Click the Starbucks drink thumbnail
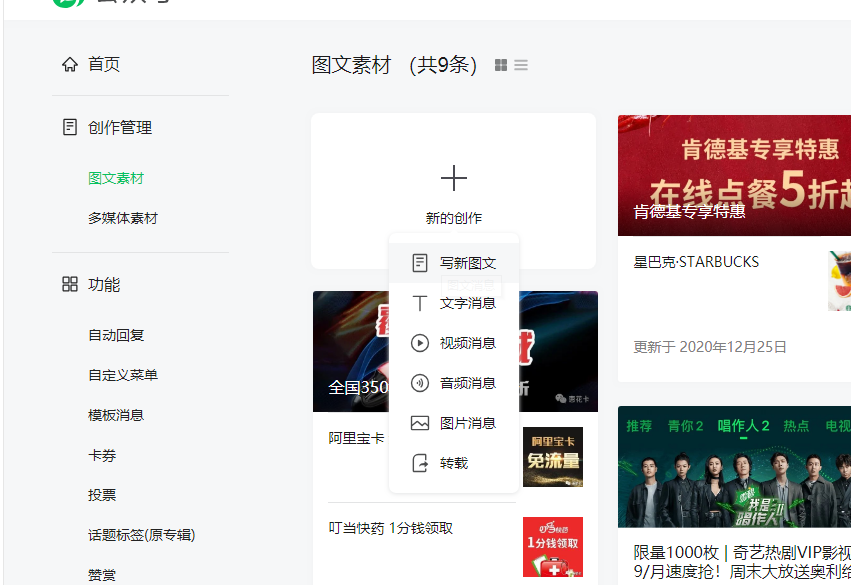This screenshot has width=851, height=585. tap(840, 281)
